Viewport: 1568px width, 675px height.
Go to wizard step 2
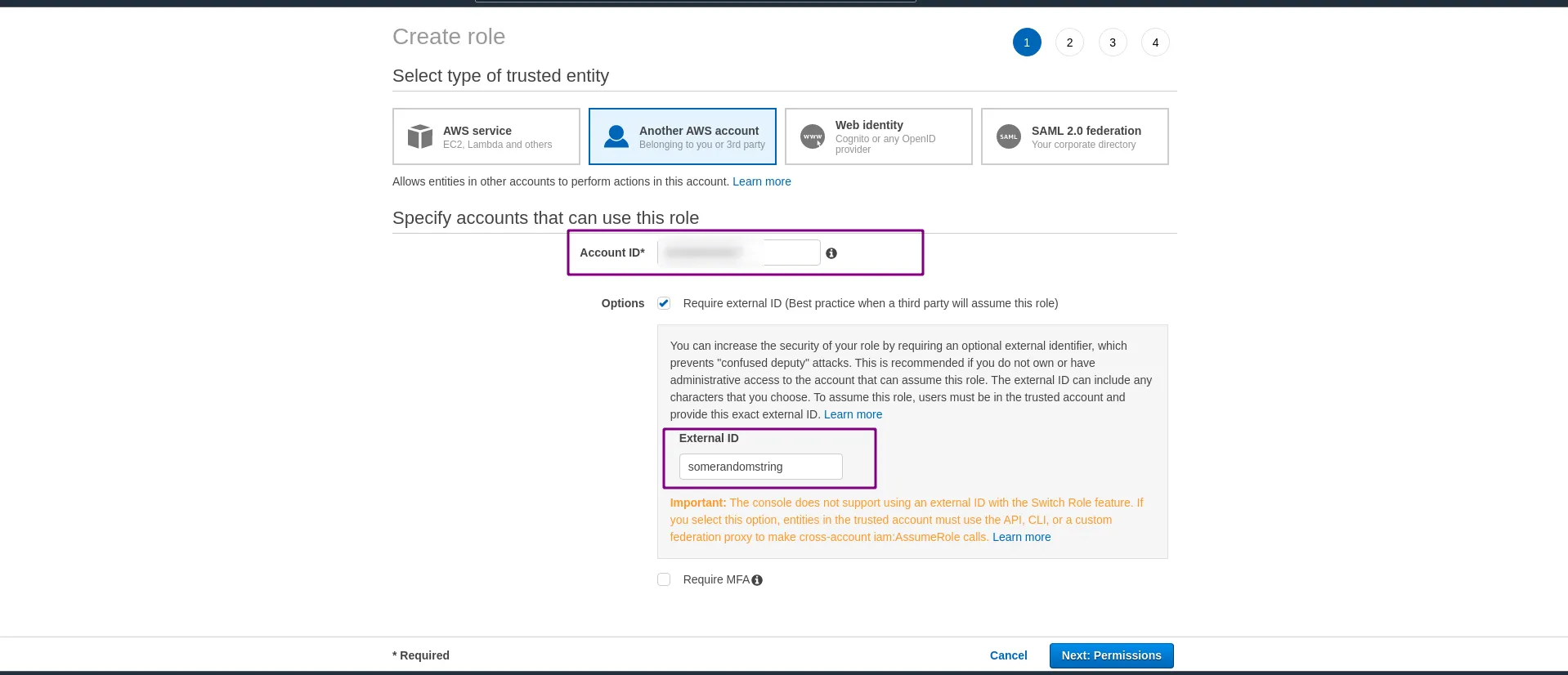pyautogui.click(x=1069, y=42)
